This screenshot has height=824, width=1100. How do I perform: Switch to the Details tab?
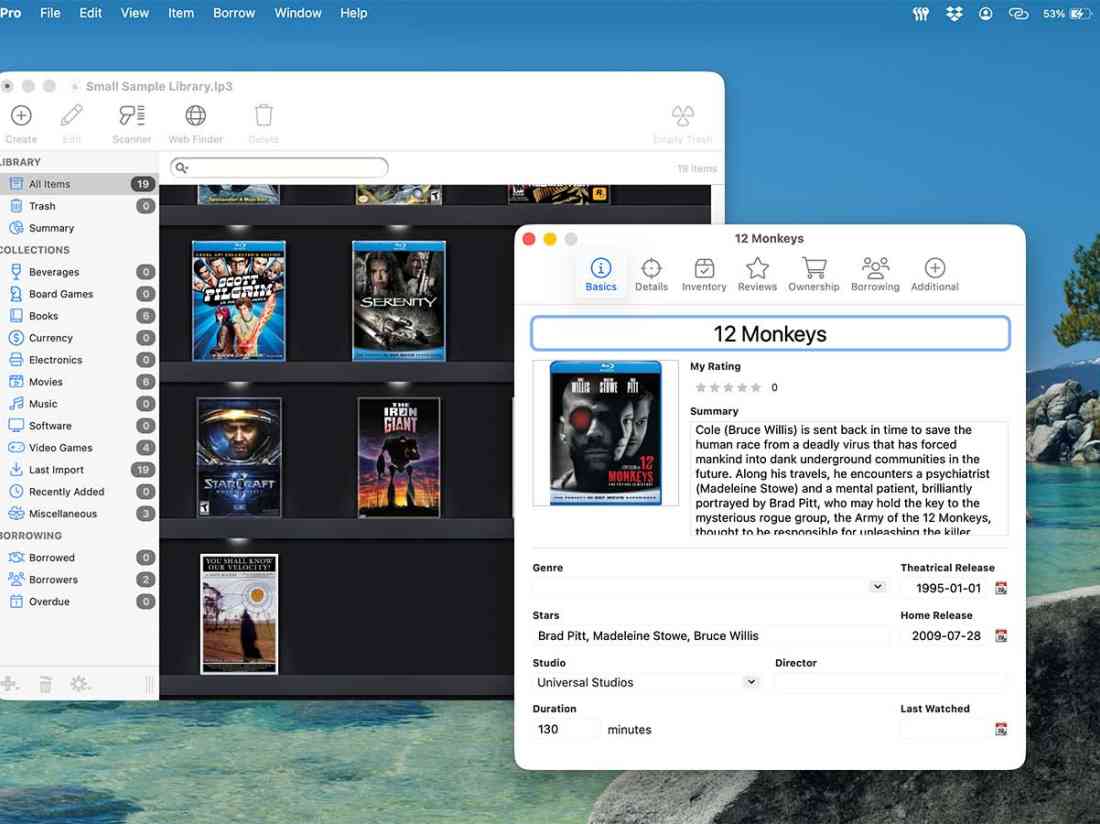pyautogui.click(x=651, y=272)
